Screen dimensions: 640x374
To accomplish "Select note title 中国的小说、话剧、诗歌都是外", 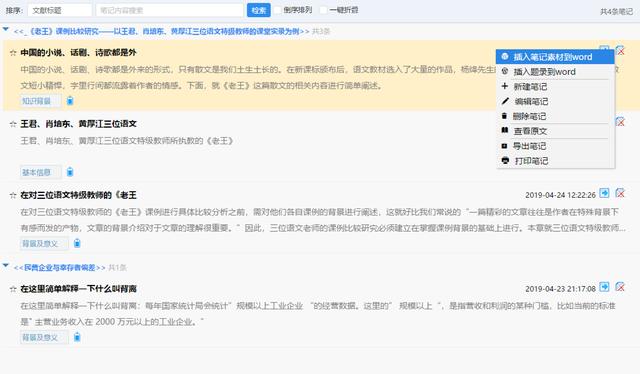I will point(78,53).
